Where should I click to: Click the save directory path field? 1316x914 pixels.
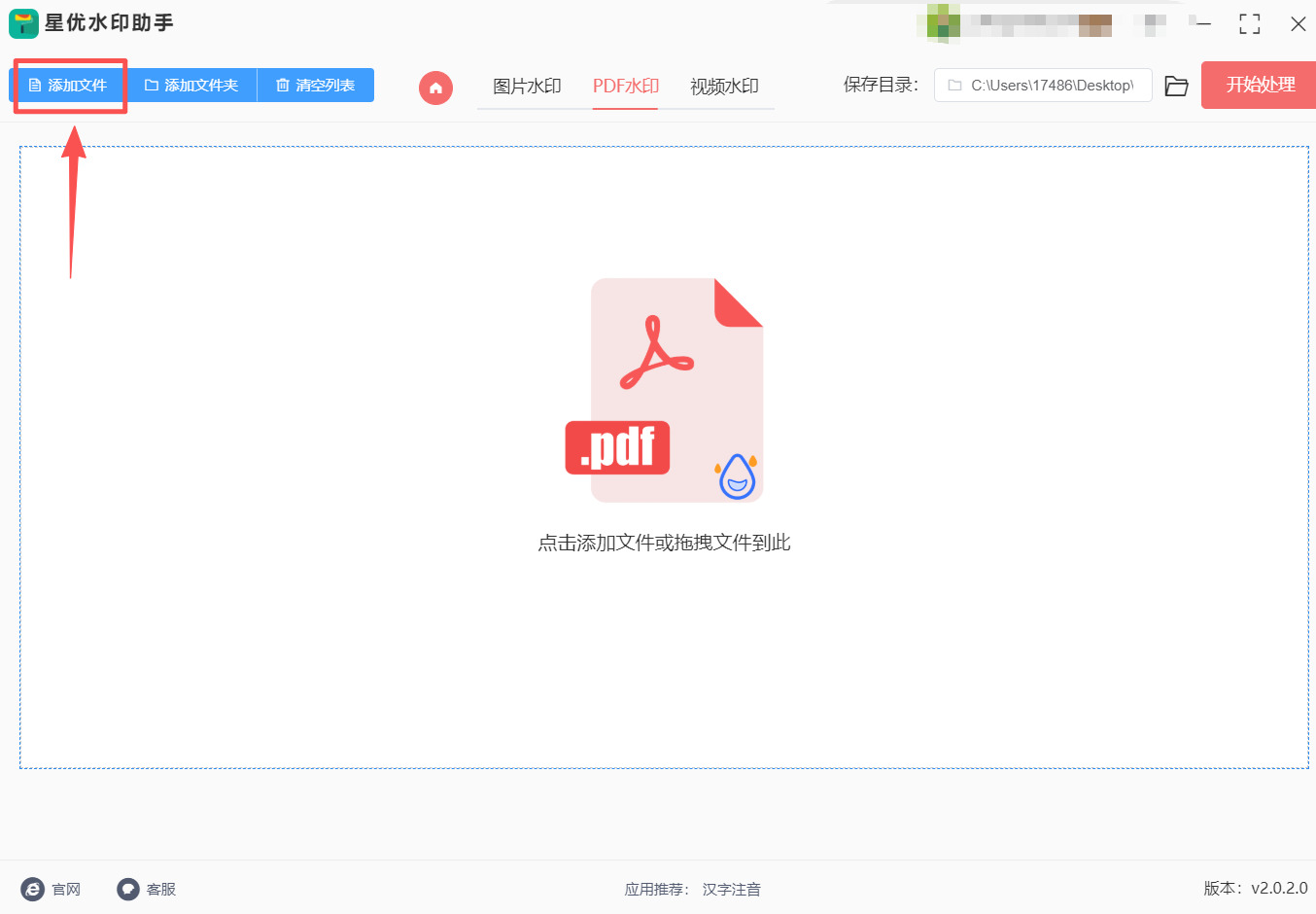1042,86
